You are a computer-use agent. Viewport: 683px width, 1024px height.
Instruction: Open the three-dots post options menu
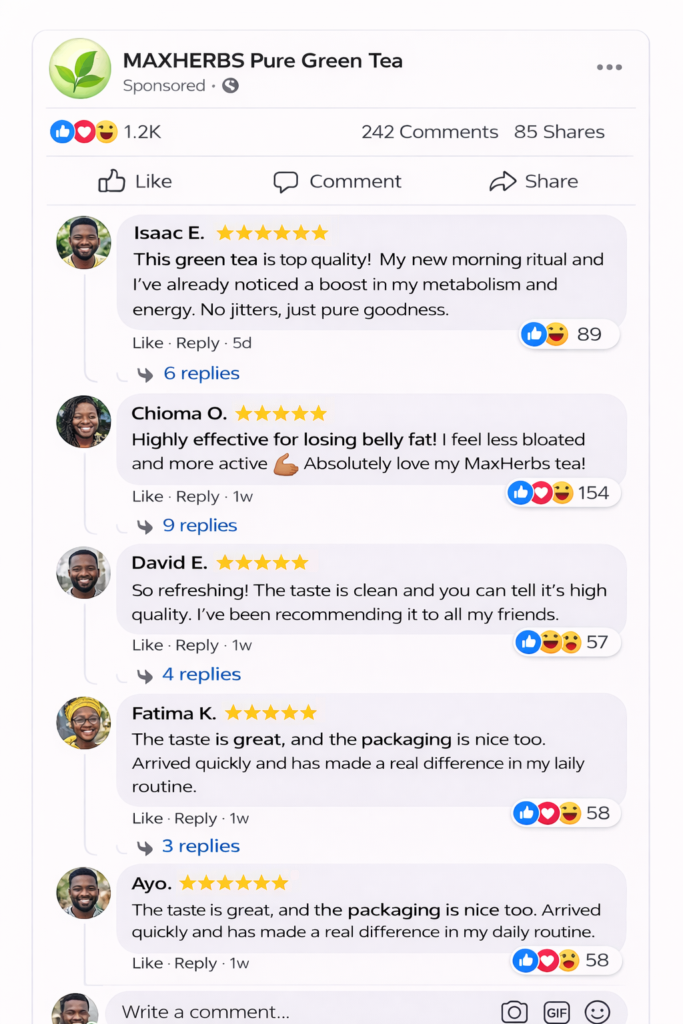pyautogui.click(x=609, y=68)
